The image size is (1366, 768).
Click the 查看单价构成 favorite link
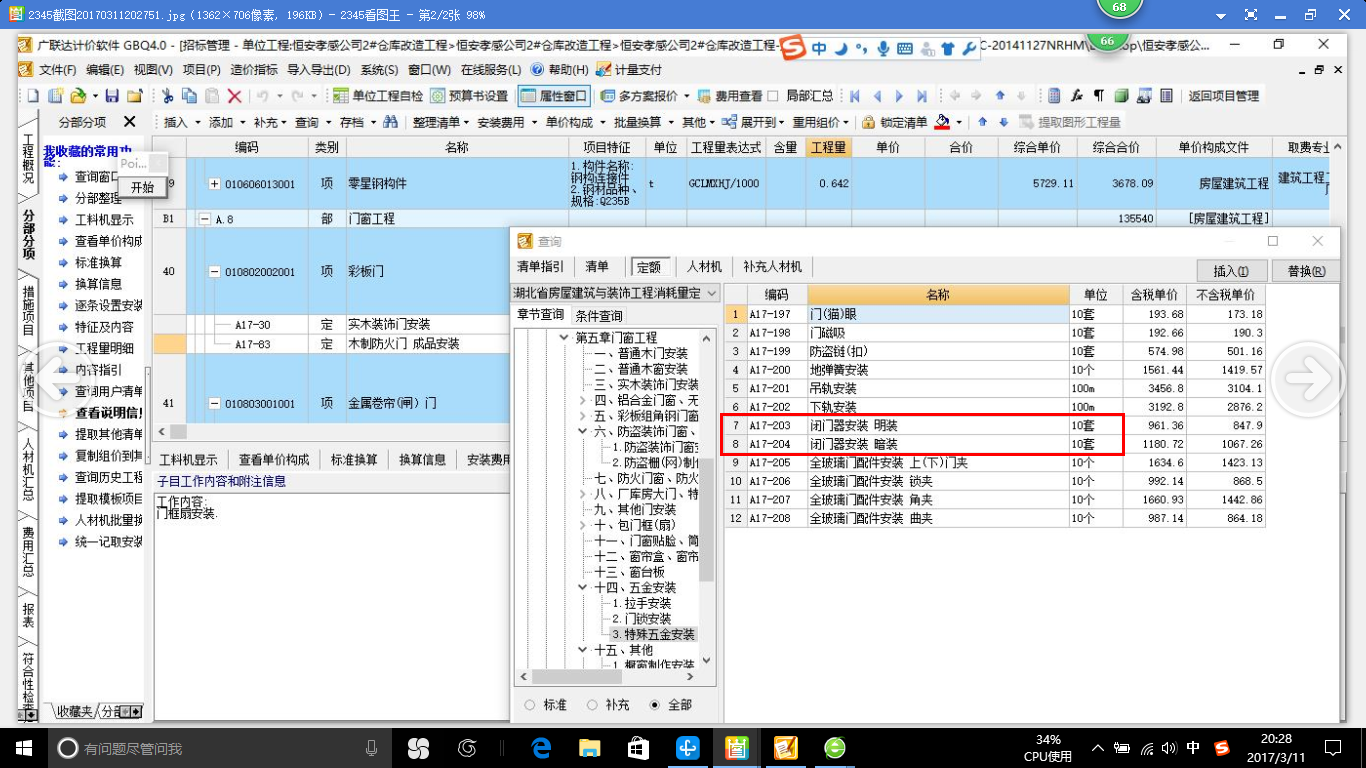tap(108, 242)
